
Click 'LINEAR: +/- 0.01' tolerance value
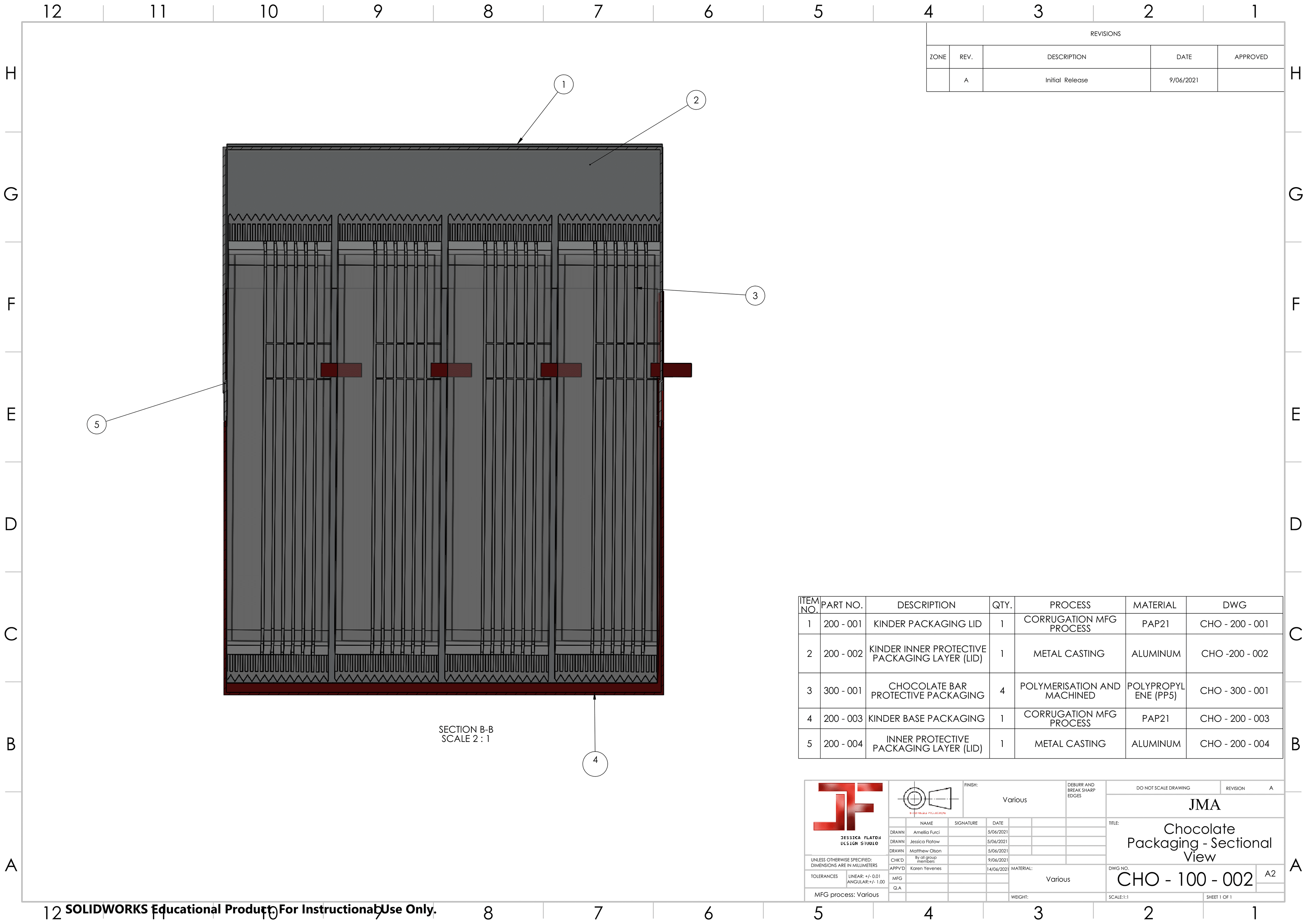click(864, 876)
